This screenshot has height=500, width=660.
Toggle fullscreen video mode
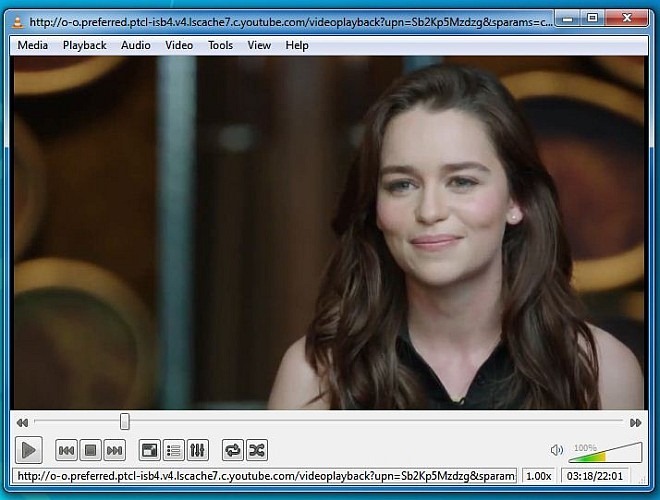point(149,451)
